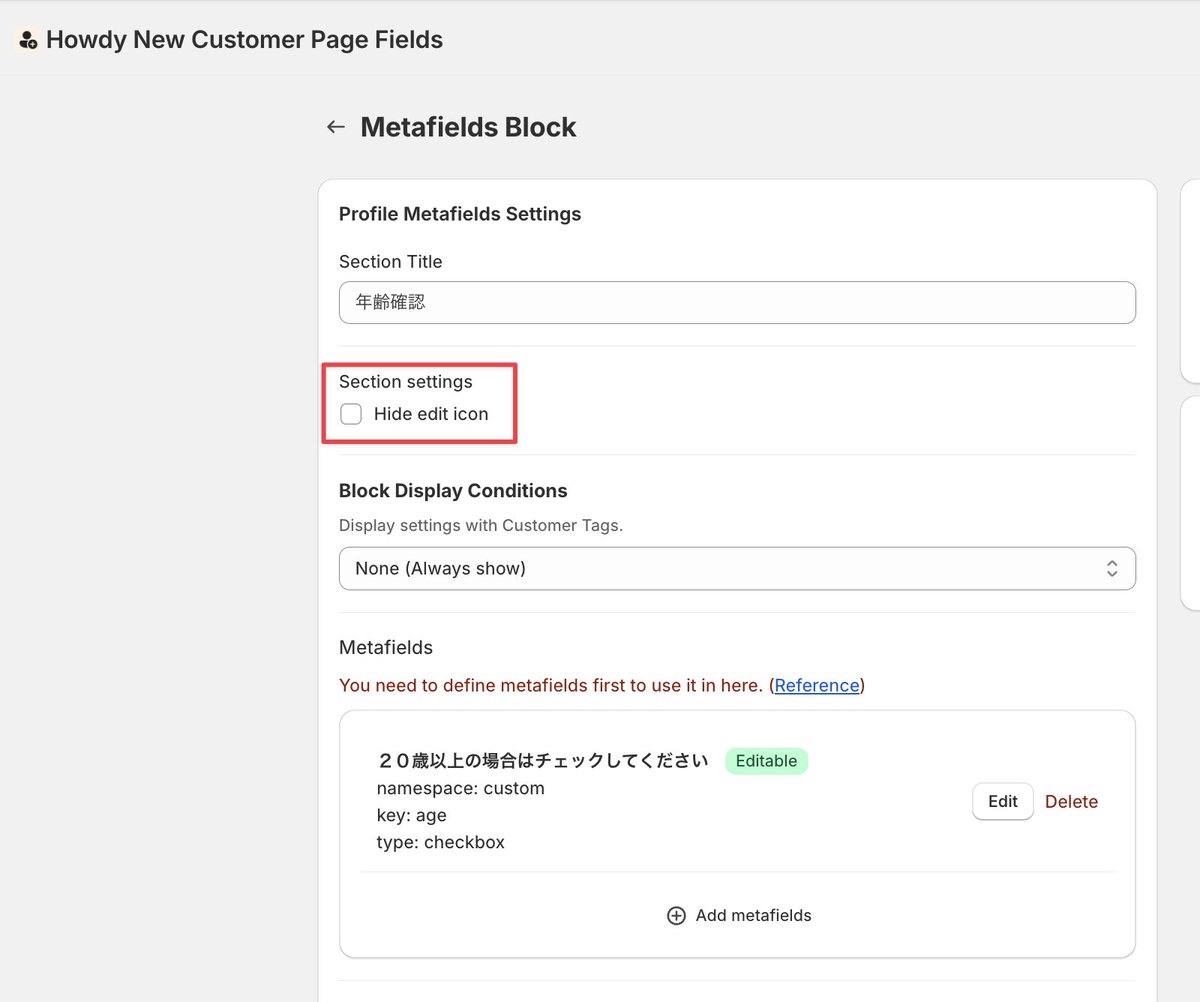This screenshot has width=1200, height=1002.
Task: Click the 'key: age' text
Action: [411, 815]
